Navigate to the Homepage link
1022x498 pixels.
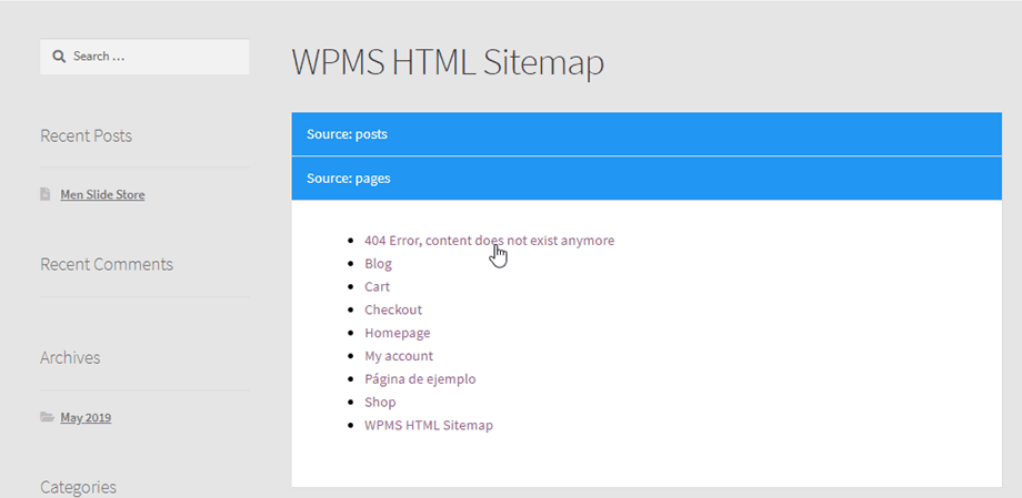[397, 333]
